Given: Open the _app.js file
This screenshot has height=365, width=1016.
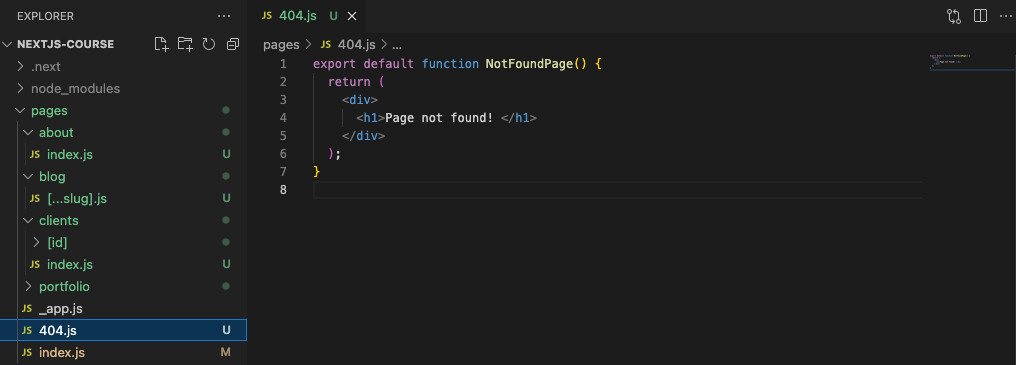Looking at the screenshot, I should click(61, 309).
